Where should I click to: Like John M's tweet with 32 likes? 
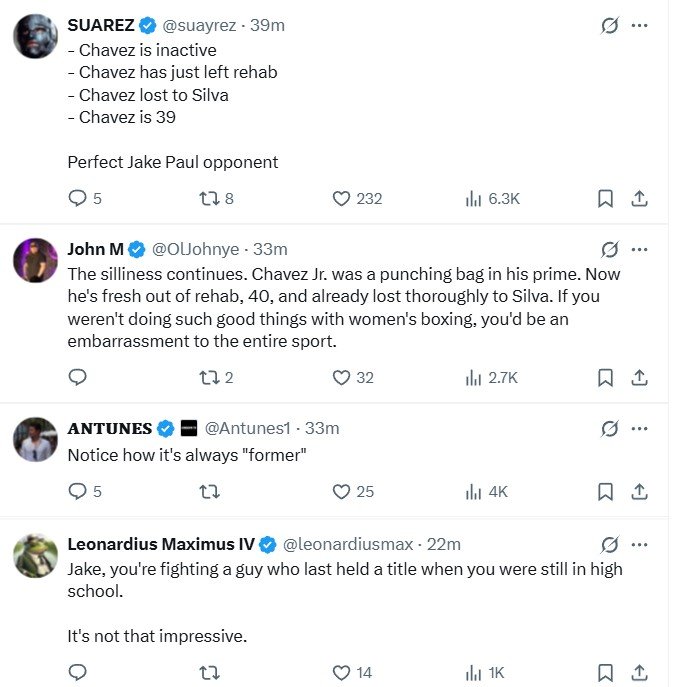click(342, 377)
